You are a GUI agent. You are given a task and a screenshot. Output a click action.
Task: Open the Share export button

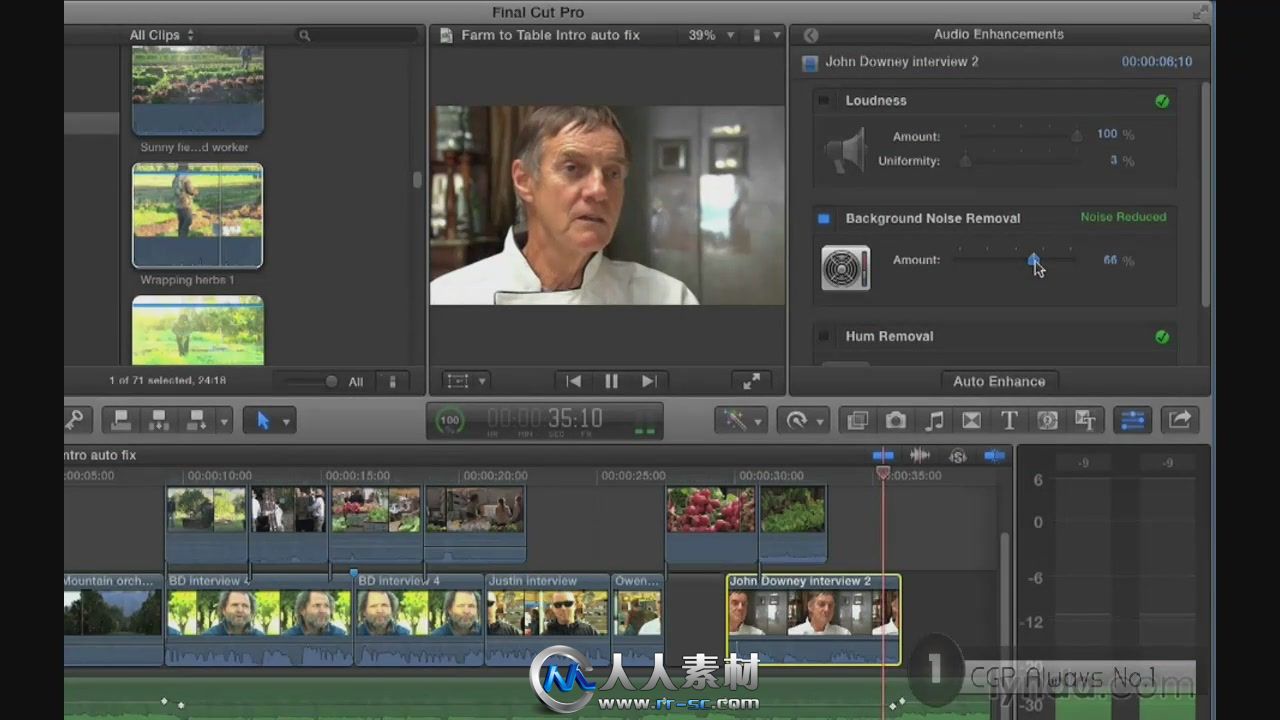pos(1179,421)
